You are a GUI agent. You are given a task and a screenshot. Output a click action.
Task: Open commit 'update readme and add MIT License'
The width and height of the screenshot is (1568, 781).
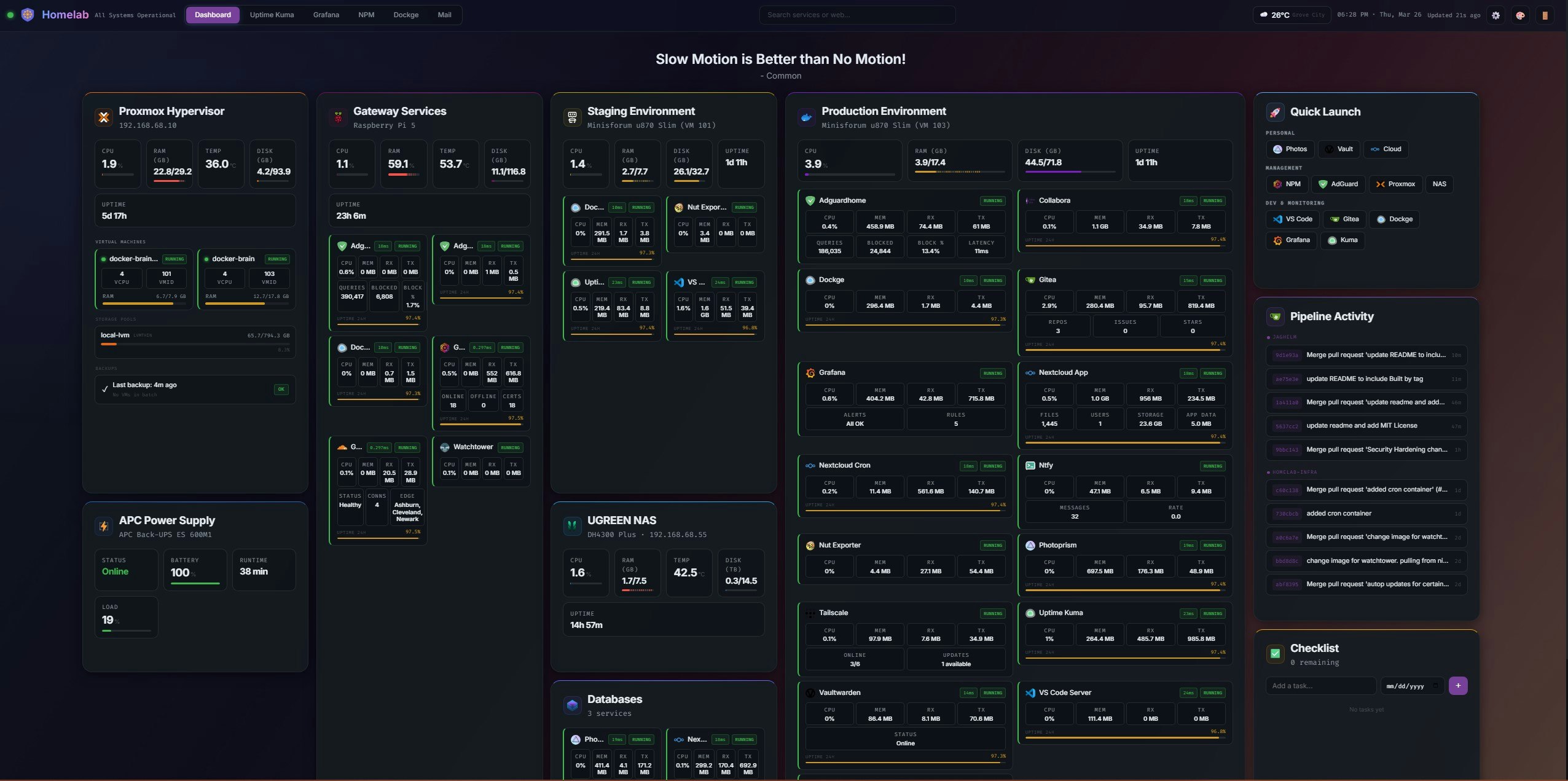[x=1366, y=425]
